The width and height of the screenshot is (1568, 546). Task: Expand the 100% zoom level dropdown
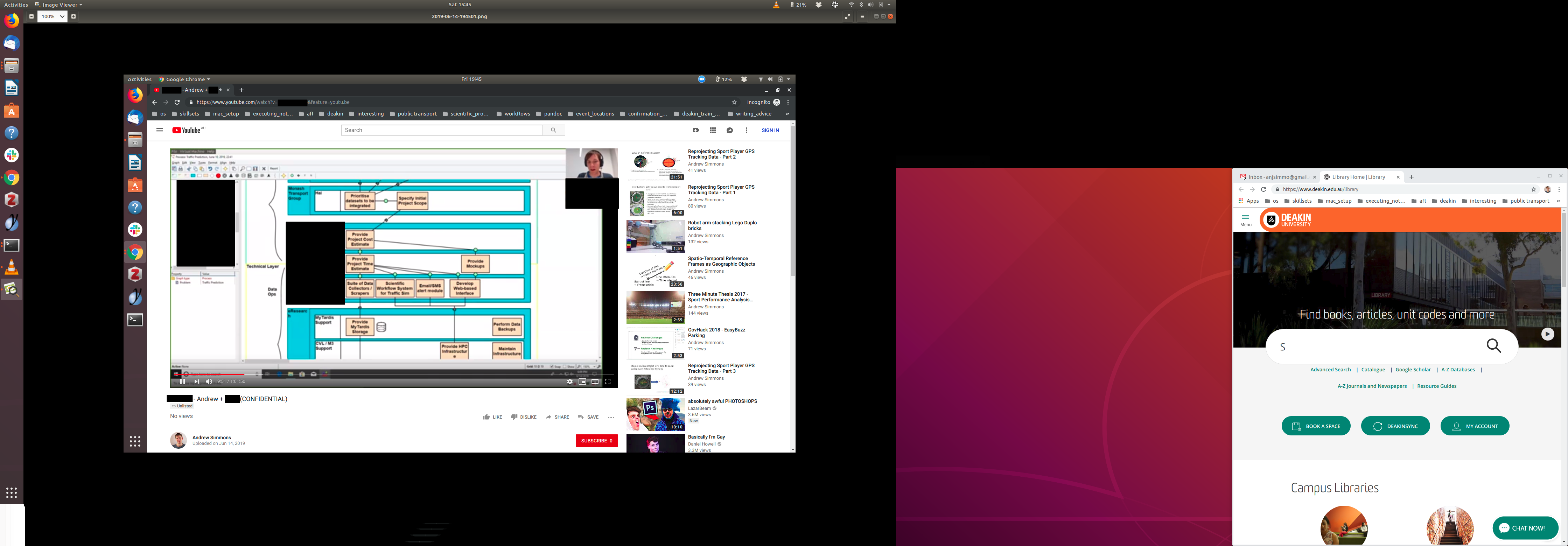[62, 16]
